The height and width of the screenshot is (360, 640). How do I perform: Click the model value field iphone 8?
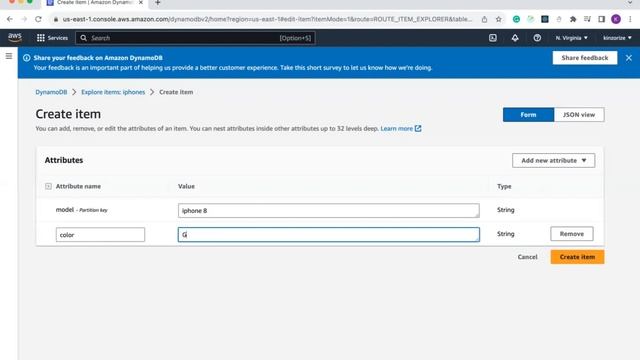(329, 211)
